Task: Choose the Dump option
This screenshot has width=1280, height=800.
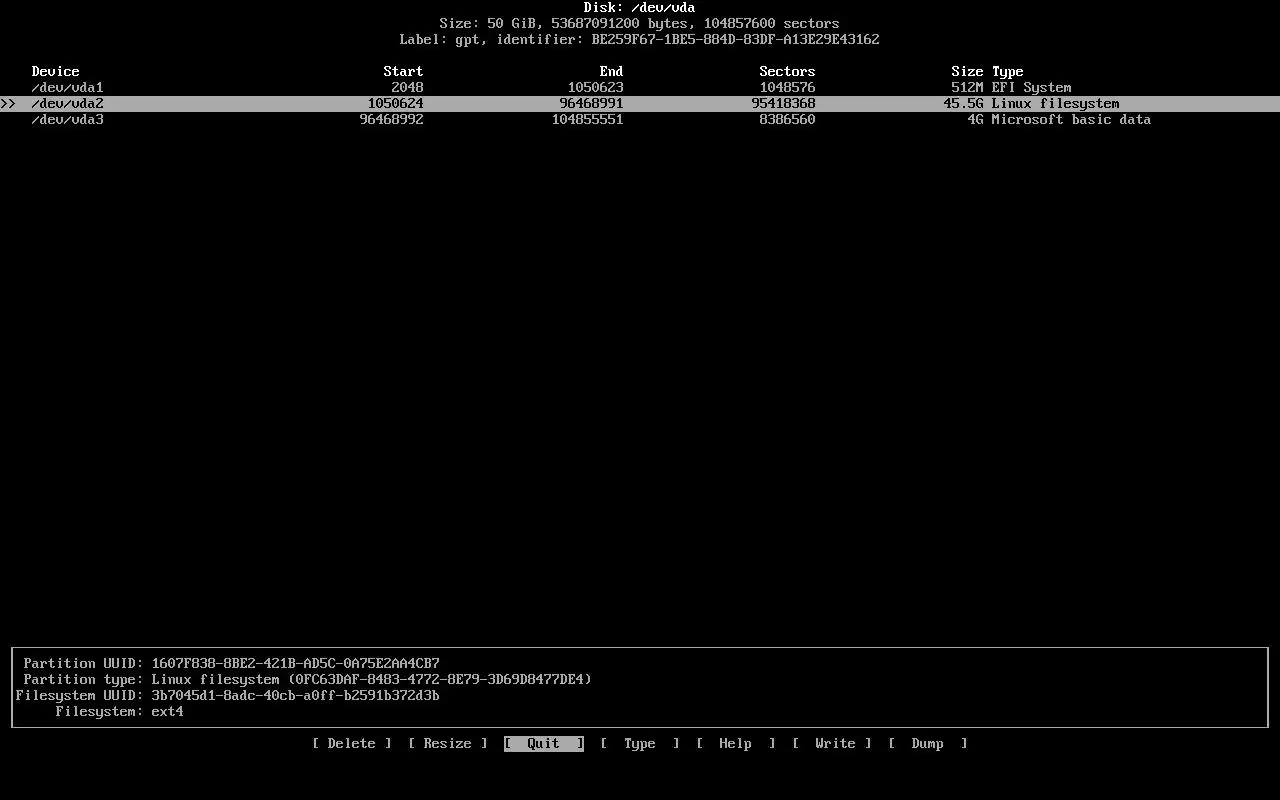Action: (x=927, y=743)
